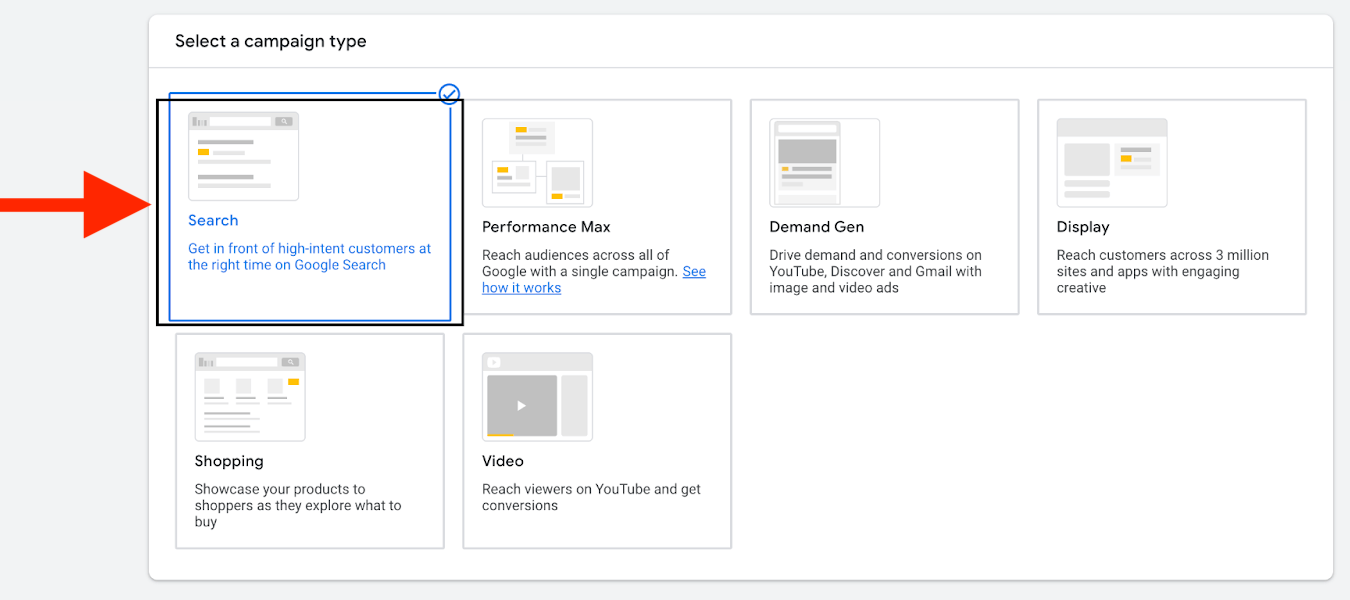The height and width of the screenshot is (600, 1350).
Task: Click Display description about 3 million sites
Action: tap(1162, 271)
